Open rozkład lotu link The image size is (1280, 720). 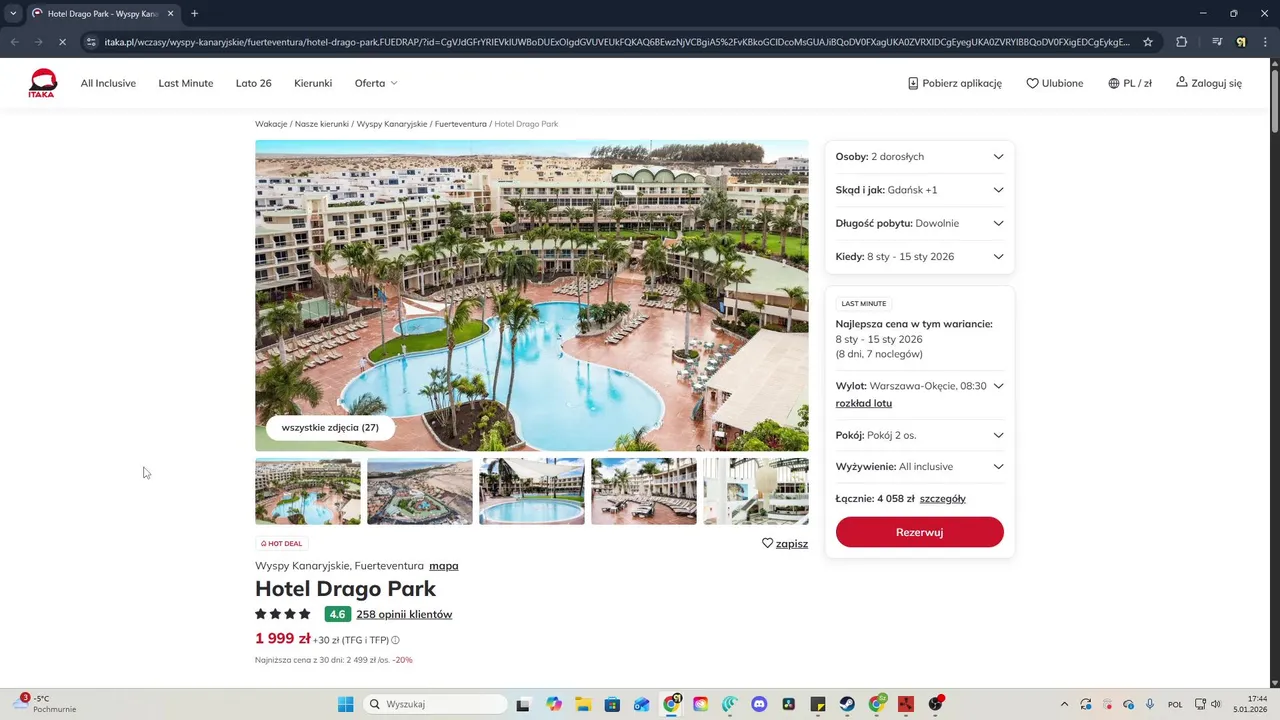[x=864, y=404]
